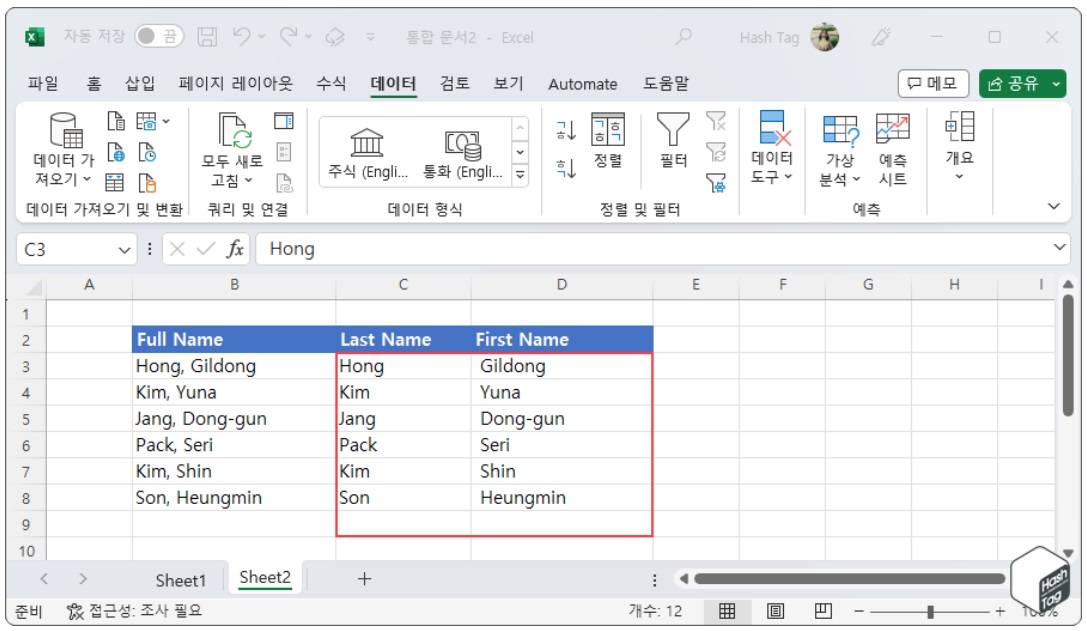Switch to the 홈 ribbon tab
The image size is (1087, 631).
pyautogui.click(x=94, y=84)
